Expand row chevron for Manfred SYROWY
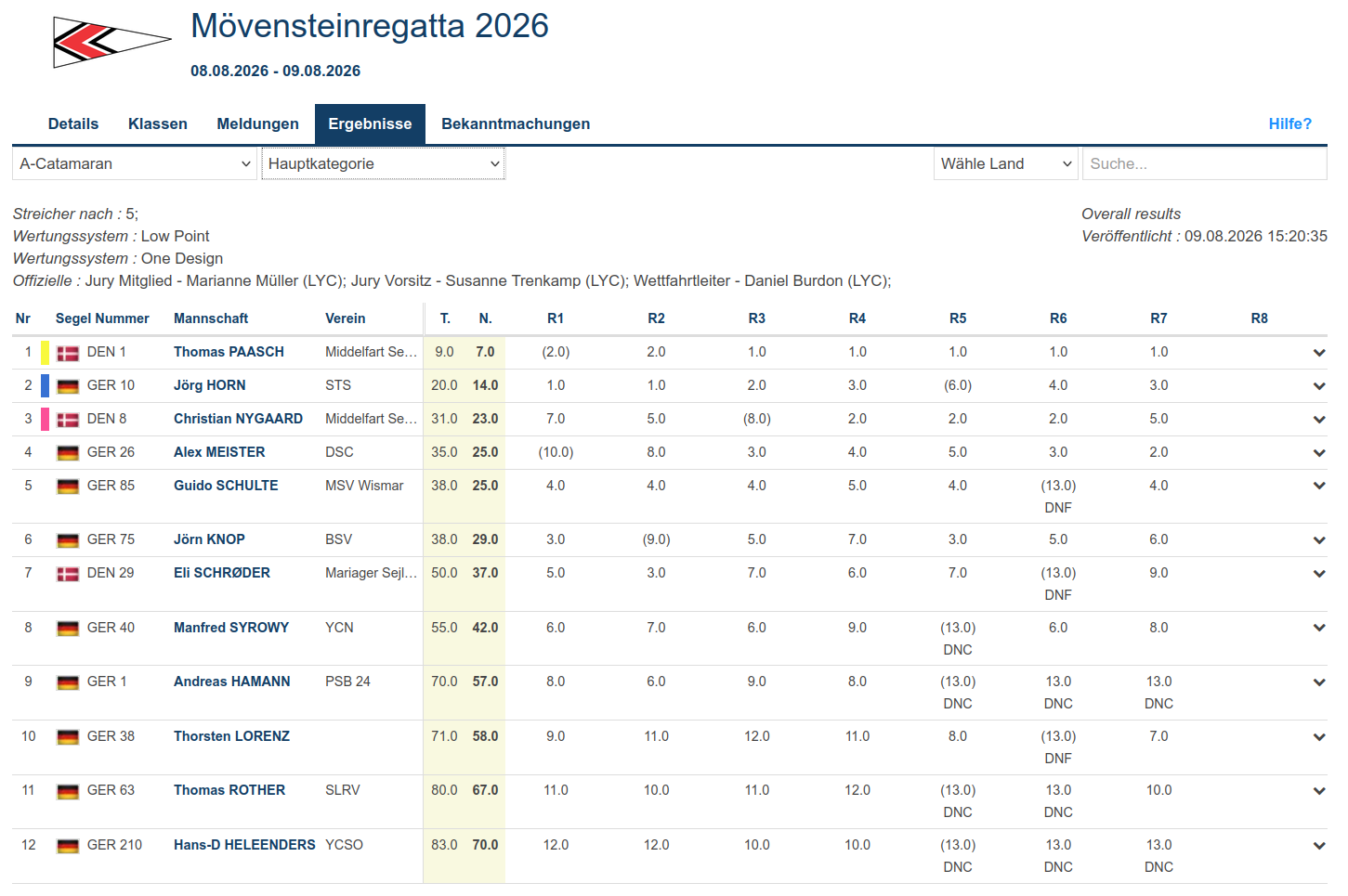1348x896 pixels. (1319, 628)
